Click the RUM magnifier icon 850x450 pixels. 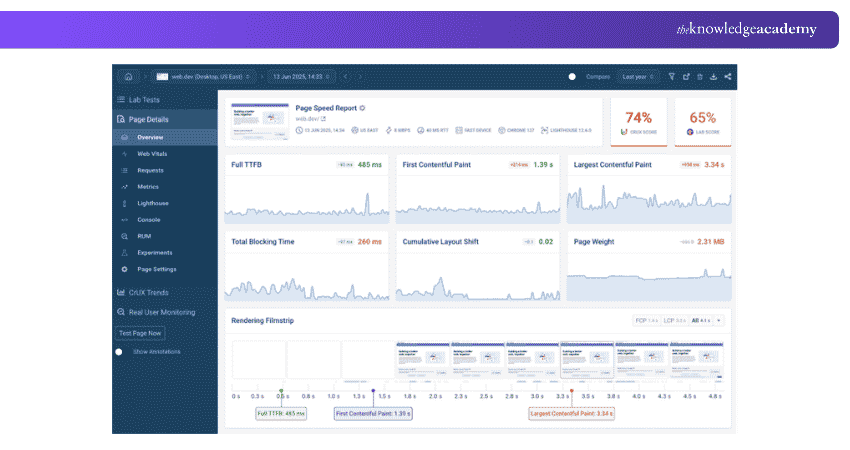(124, 236)
